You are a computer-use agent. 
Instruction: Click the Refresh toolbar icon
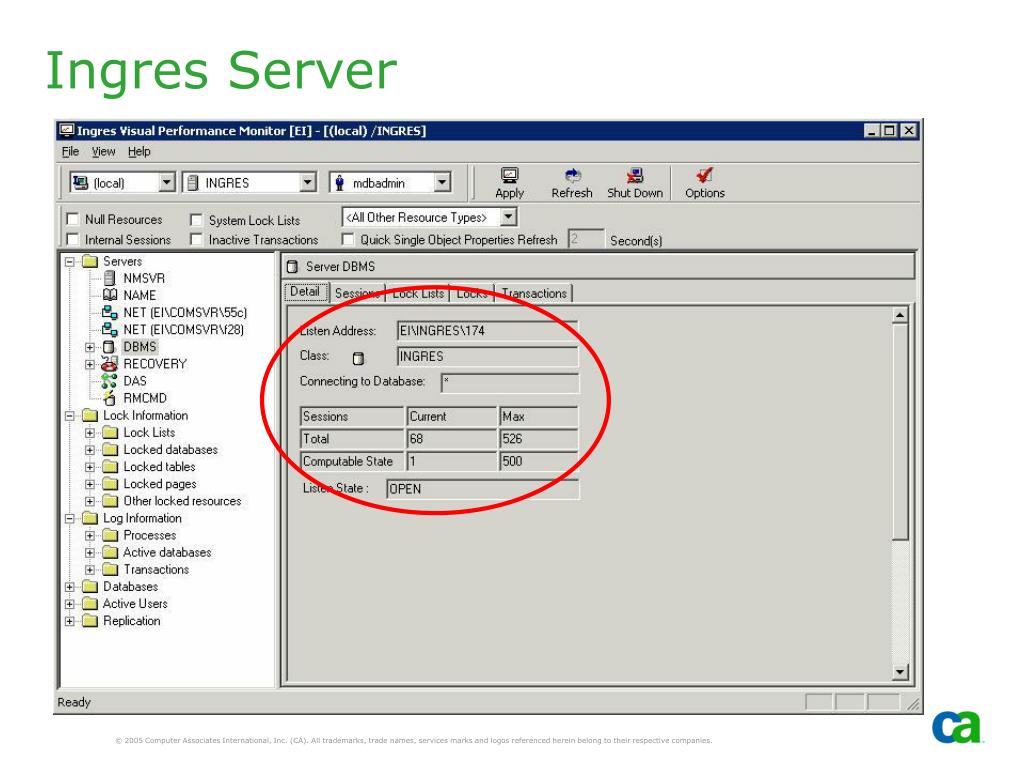click(572, 175)
